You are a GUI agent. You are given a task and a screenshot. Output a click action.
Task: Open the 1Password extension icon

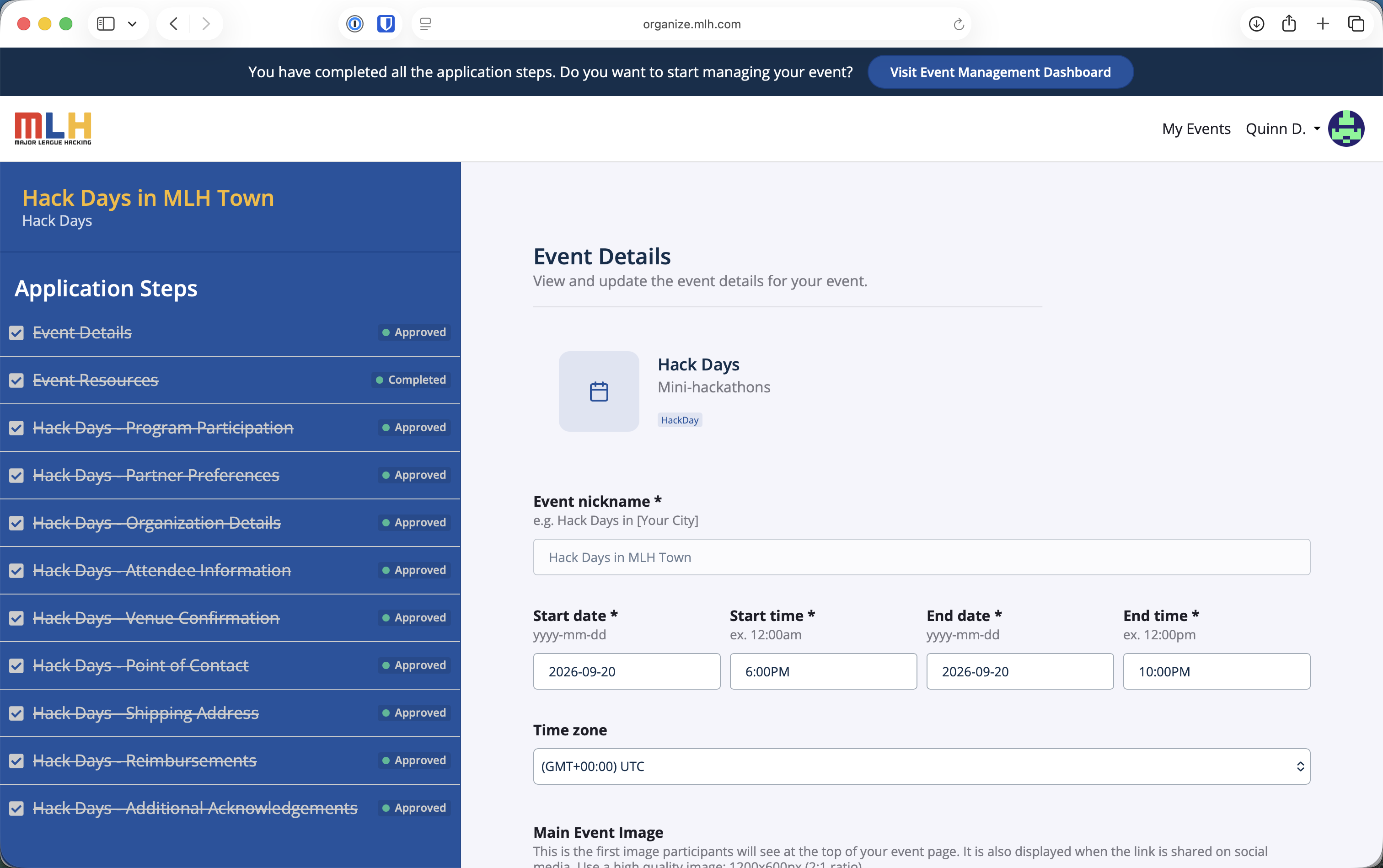pyautogui.click(x=355, y=23)
